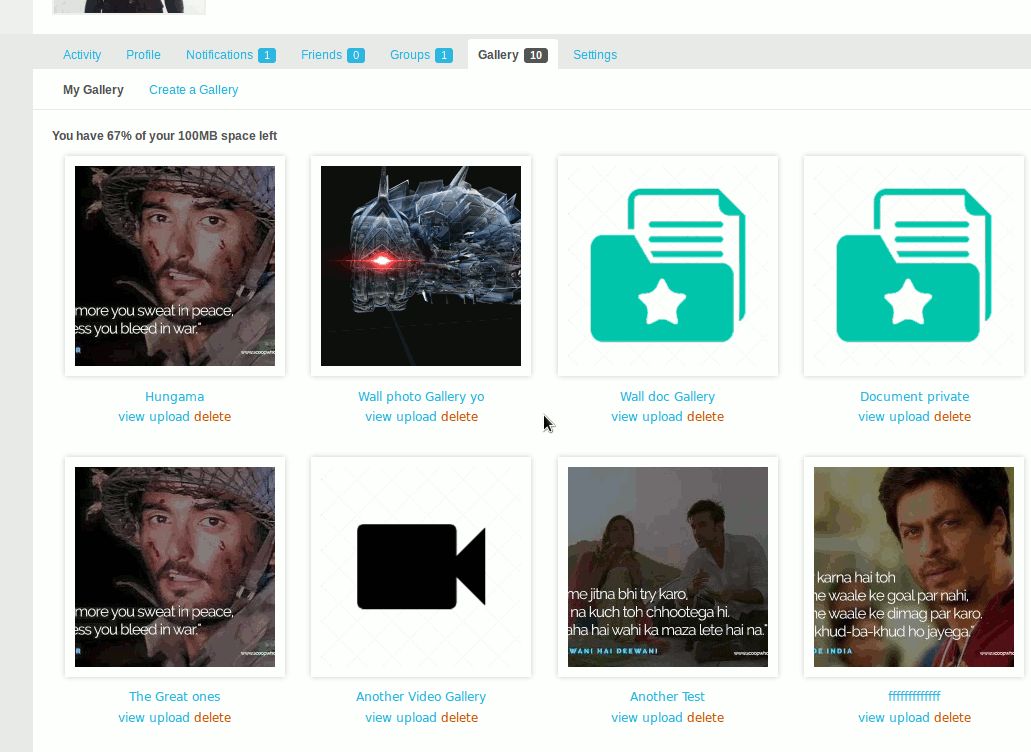This screenshot has height=752, width=1031.
Task: Click the Another Test title link
Action: pyautogui.click(x=667, y=696)
